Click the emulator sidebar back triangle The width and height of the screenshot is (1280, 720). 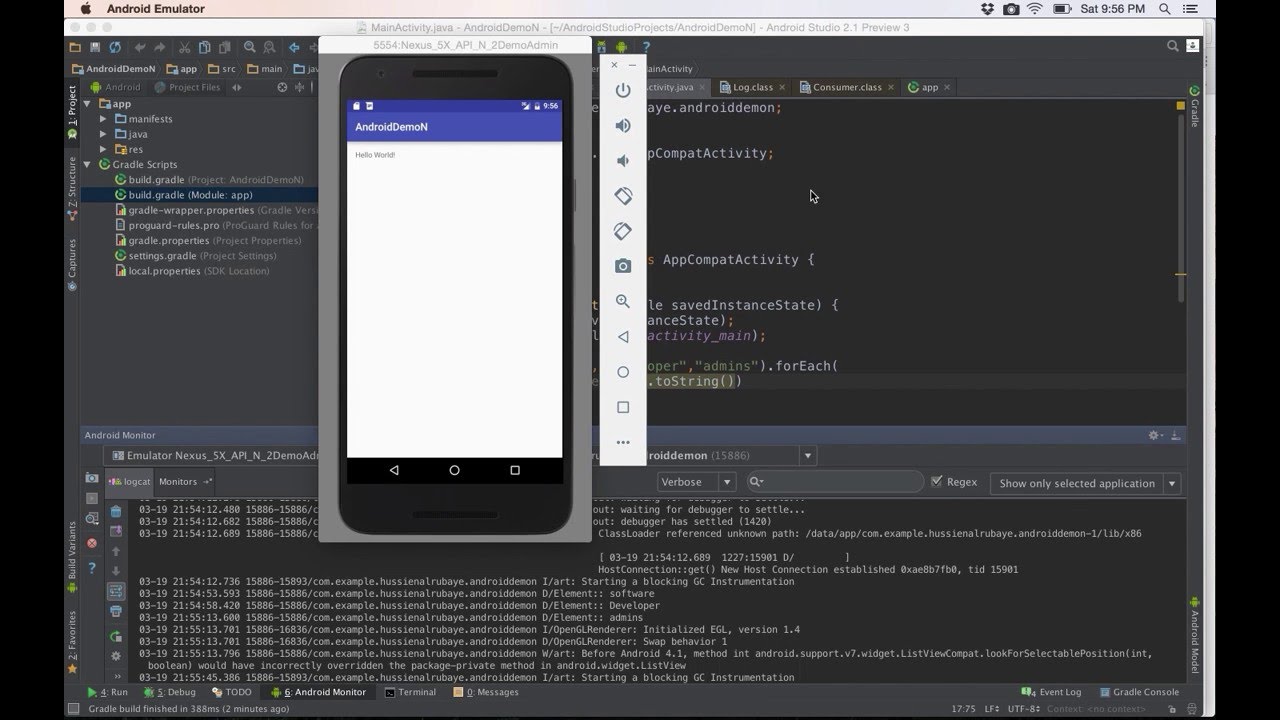point(623,337)
